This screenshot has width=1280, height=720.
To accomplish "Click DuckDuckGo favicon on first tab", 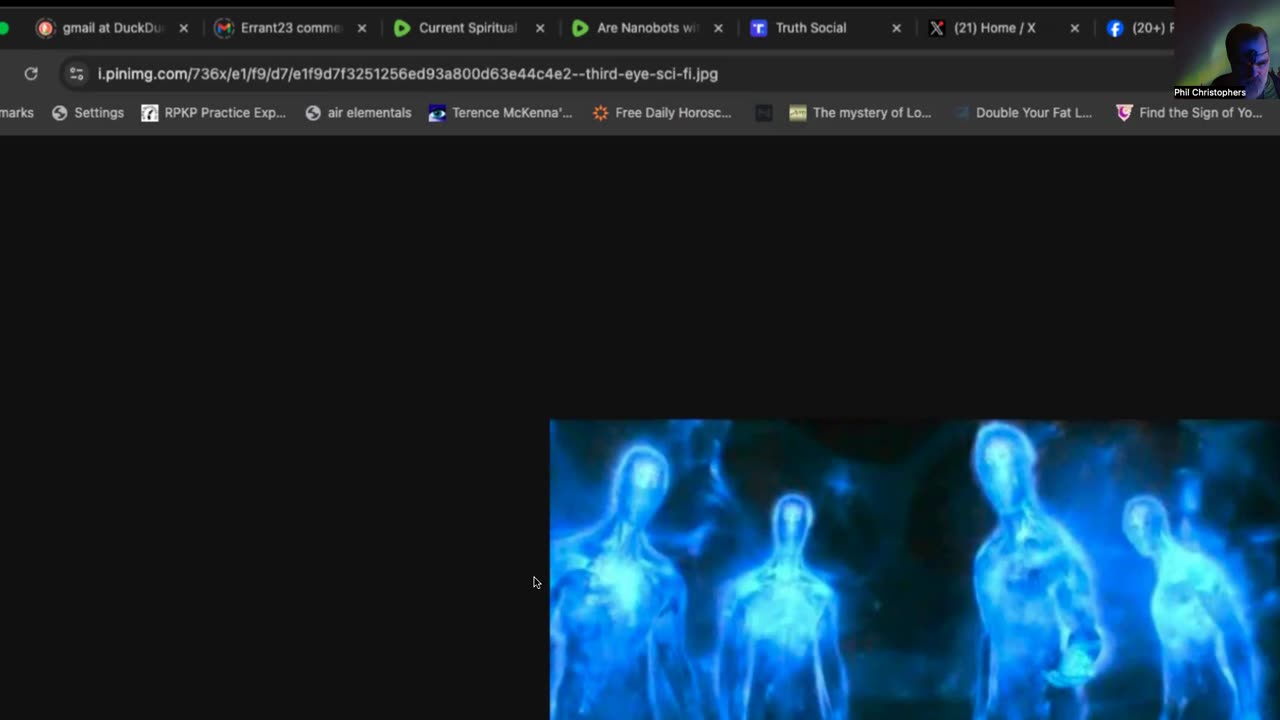I will 45,28.
